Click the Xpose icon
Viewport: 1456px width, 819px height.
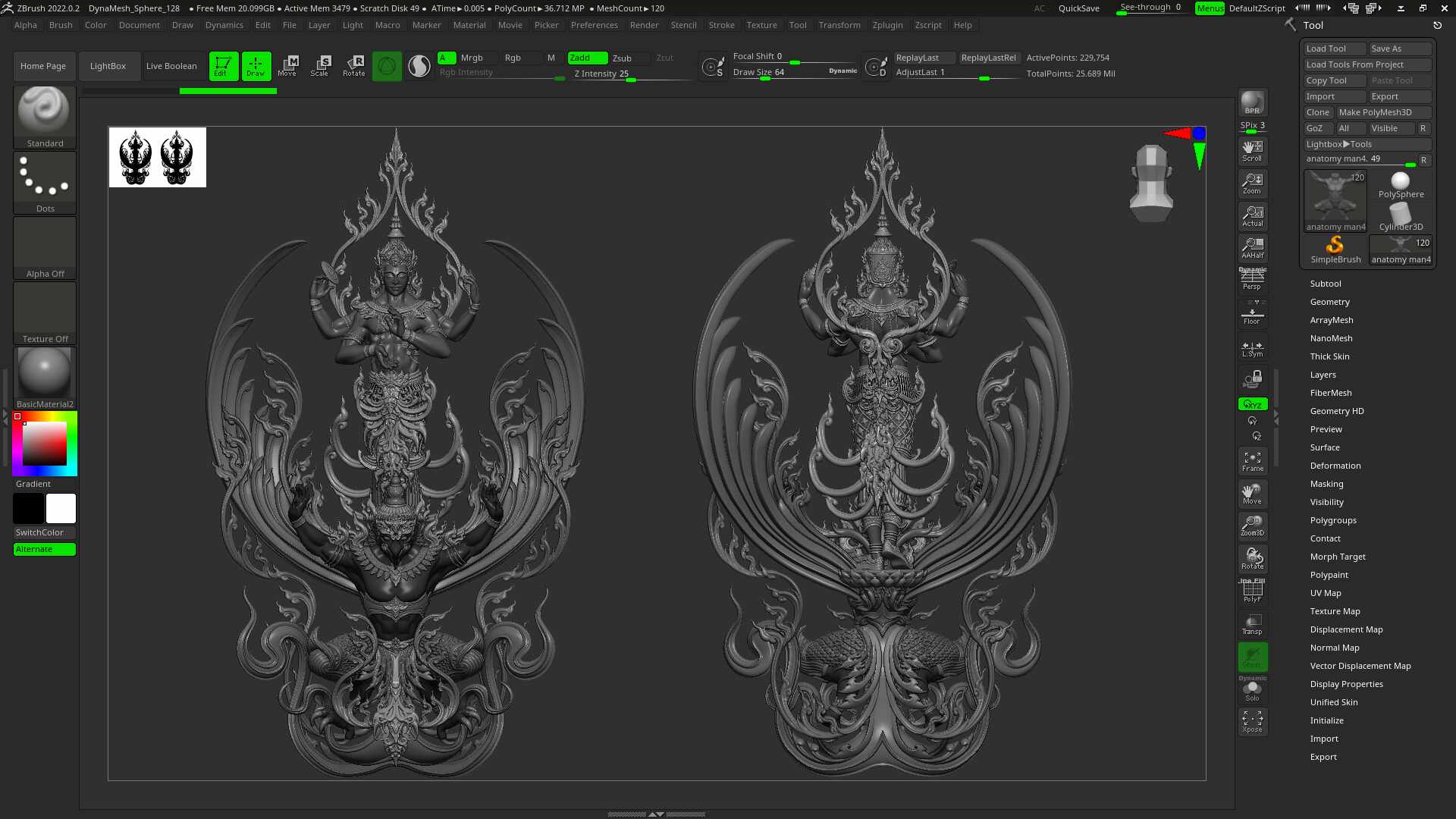1252,720
